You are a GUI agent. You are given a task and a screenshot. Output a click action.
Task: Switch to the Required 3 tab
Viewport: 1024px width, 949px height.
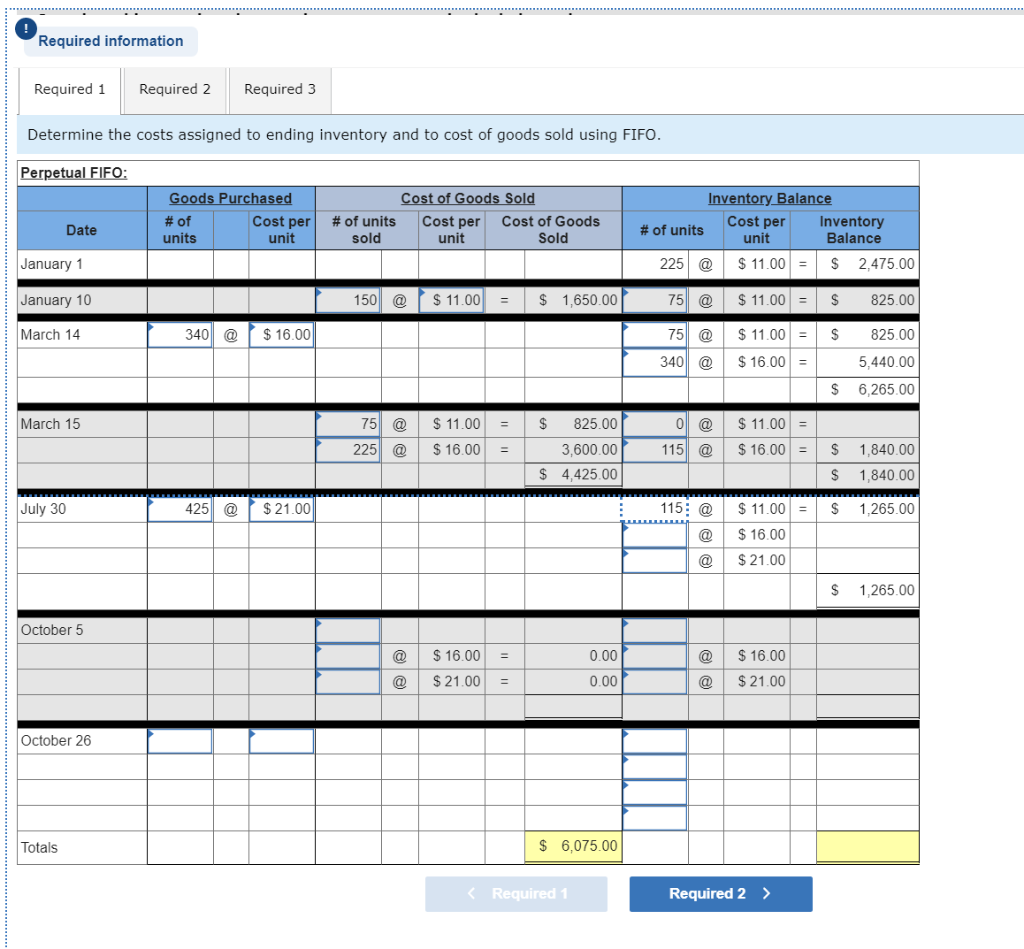tap(280, 89)
